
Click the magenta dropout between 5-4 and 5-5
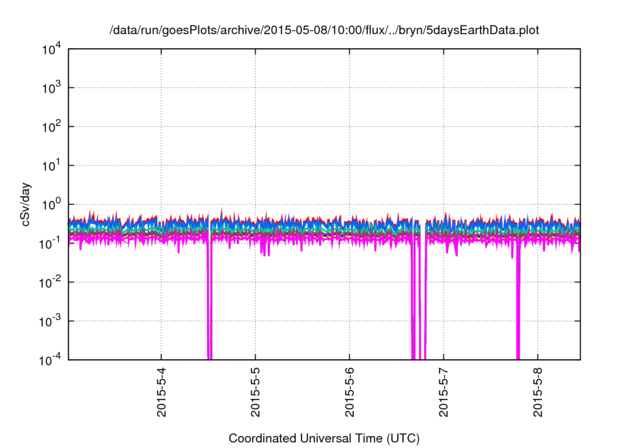point(209,302)
